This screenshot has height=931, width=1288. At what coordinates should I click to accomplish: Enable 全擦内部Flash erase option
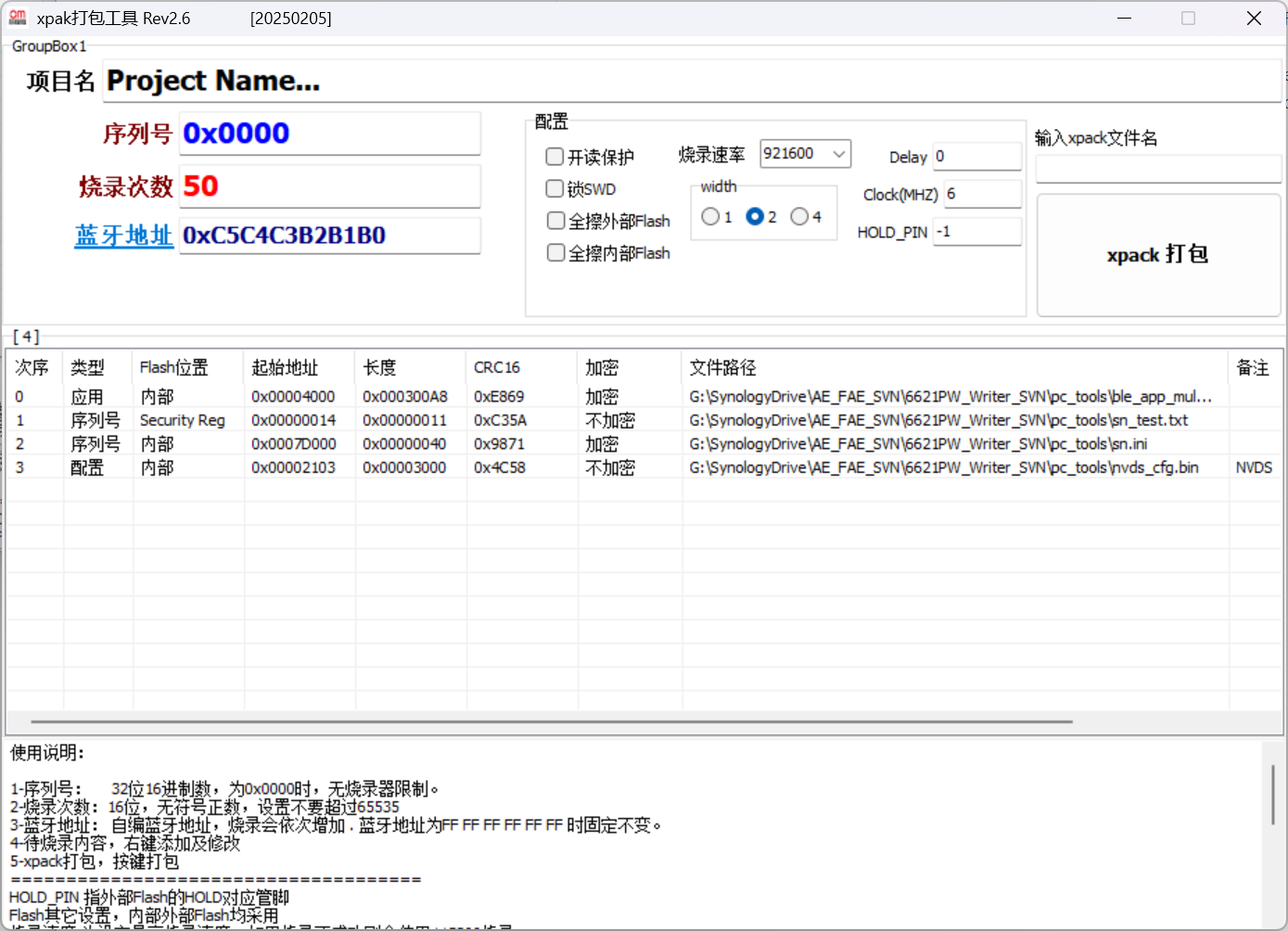pos(556,252)
